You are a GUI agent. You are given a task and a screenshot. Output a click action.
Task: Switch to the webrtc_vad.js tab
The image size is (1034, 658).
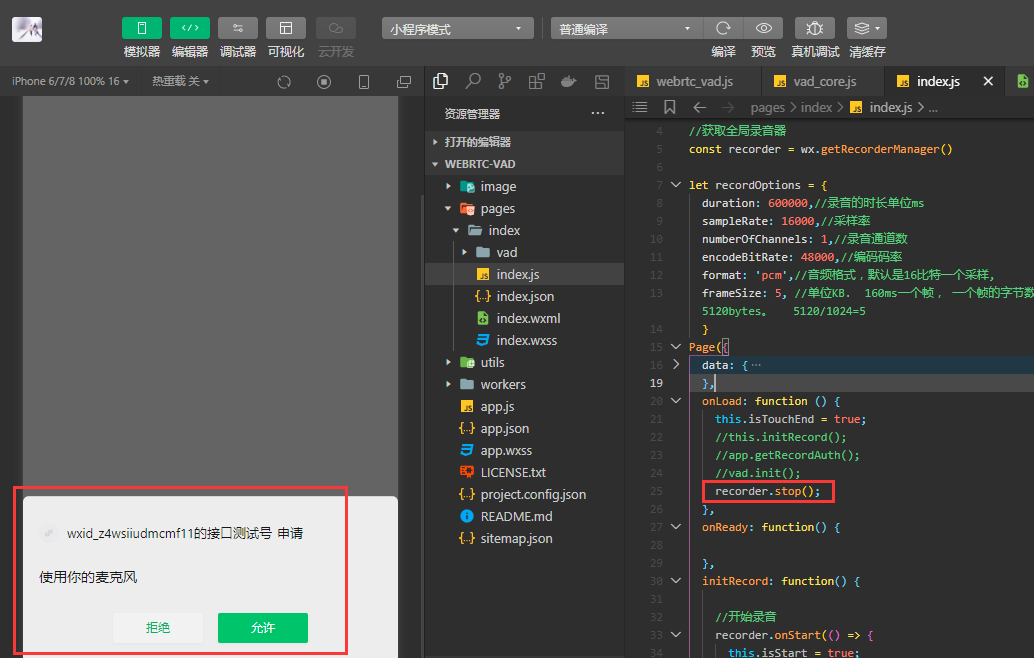(x=692, y=81)
